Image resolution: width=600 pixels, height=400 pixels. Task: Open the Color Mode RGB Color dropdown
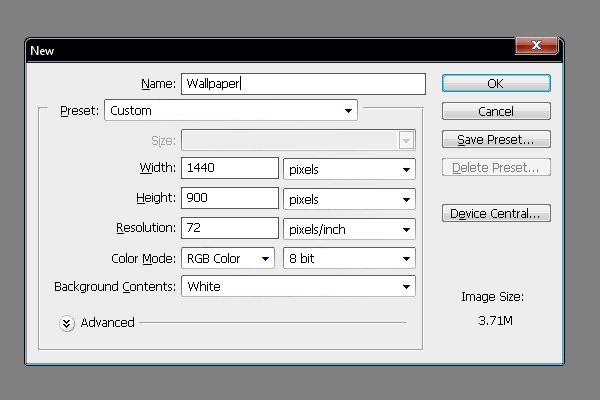pyautogui.click(x=228, y=258)
